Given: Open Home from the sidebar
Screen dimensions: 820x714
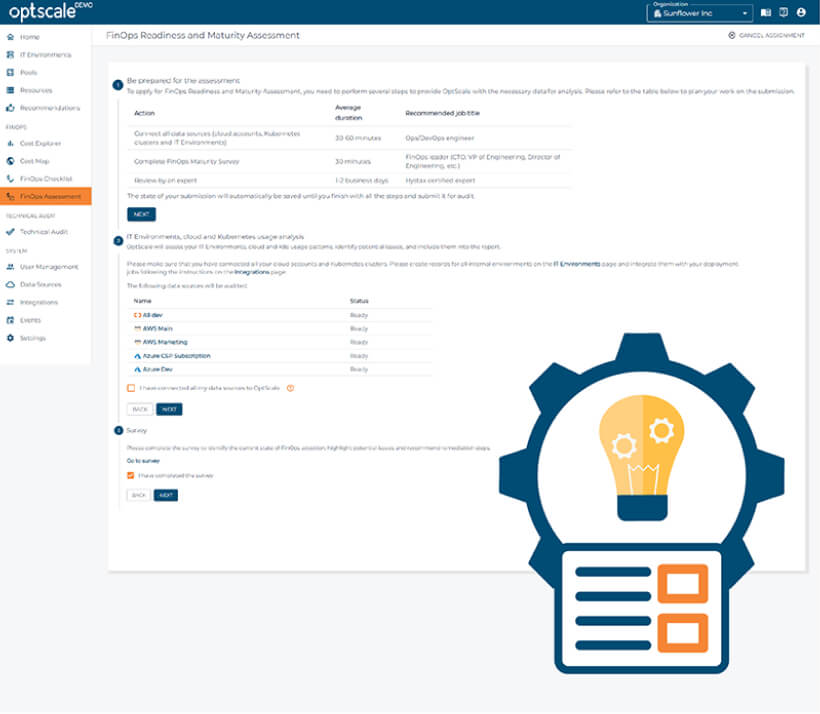Looking at the screenshot, I should [30, 37].
